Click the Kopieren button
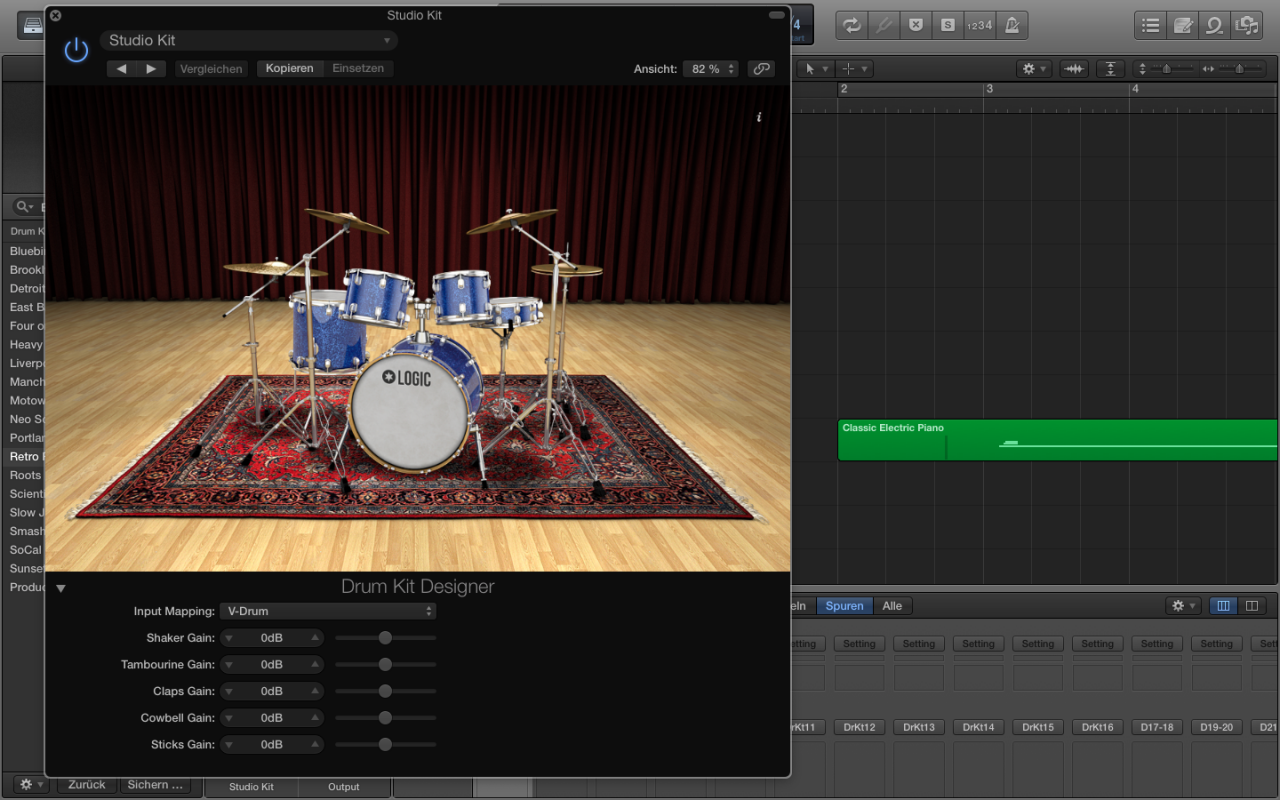The height and width of the screenshot is (800, 1280). pyautogui.click(x=290, y=68)
